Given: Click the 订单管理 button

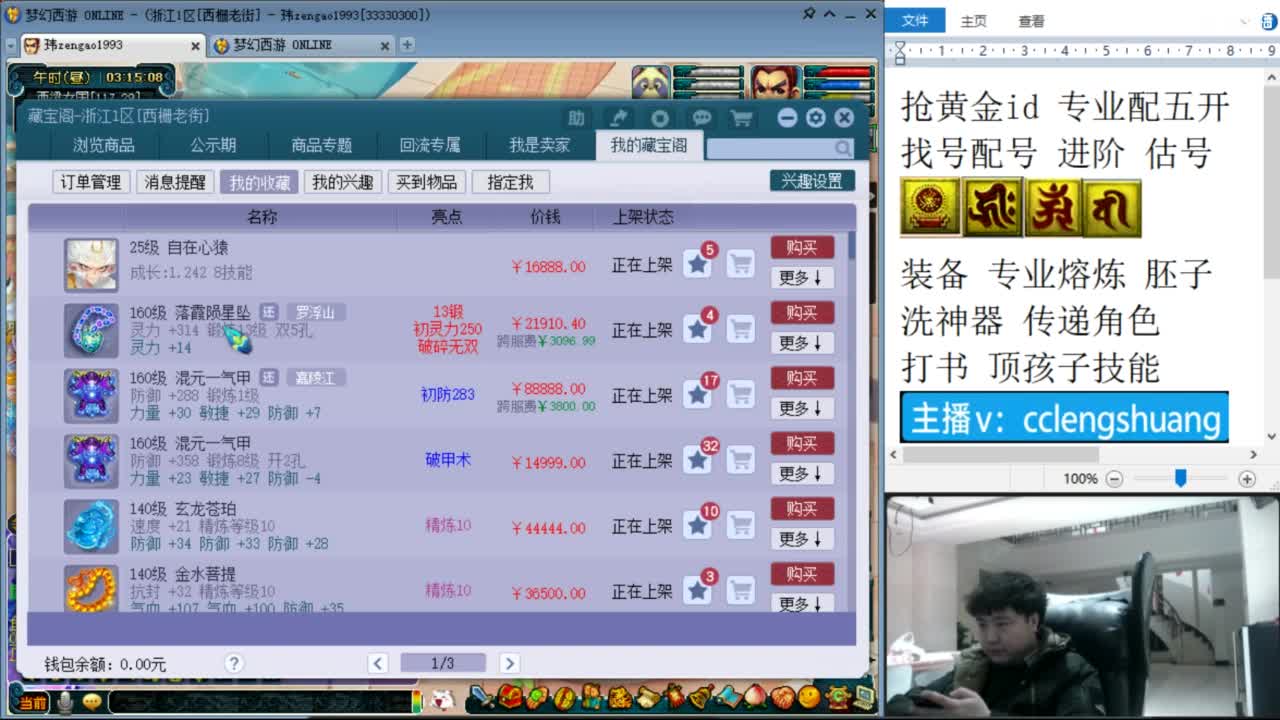Looking at the screenshot, I should 91,182.
